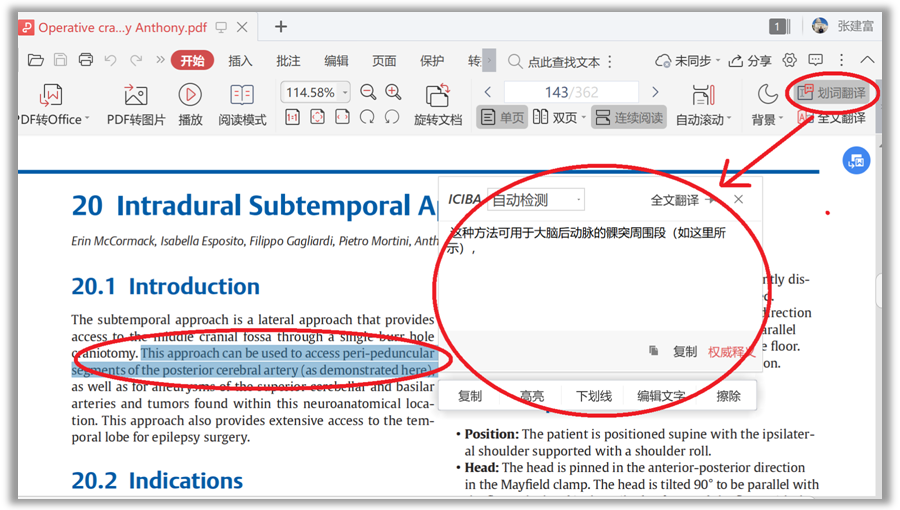Toggle 划词翻译 word translation
The width and height of the screenshot is (900, 510).
tap(831, 93)
